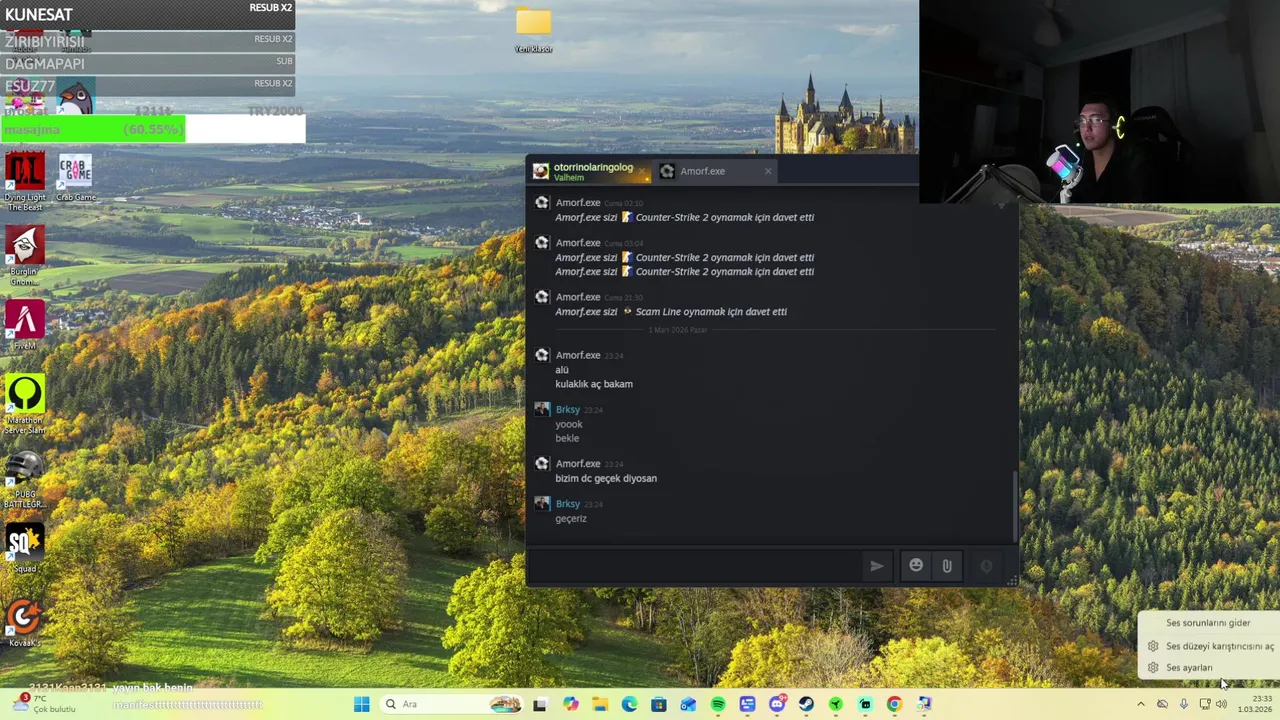Click the 'geçeriz' chat message
This screenshot has height=720, width=1280.
point(571,518)
